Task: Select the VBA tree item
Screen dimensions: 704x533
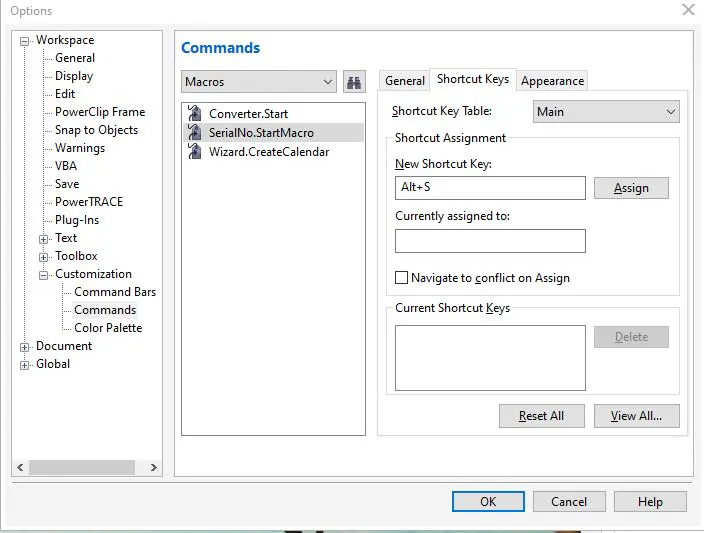Action: [66, 166]
